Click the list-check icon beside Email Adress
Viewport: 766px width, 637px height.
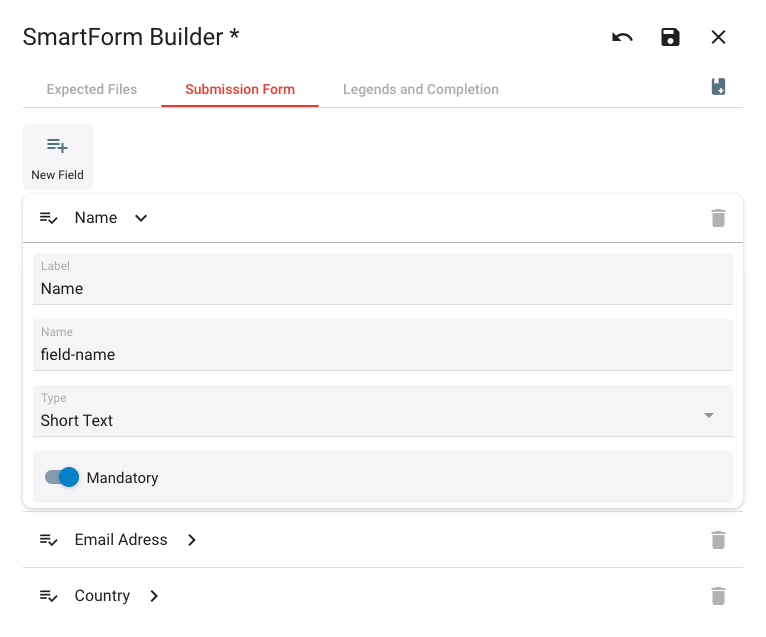click(49, 540)
